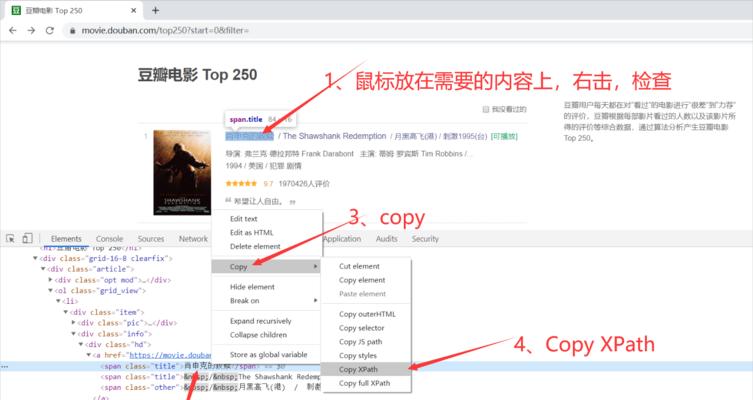Expand the div class opt mod node
The width and height of the screenshot is (753, 400).
(x=50, y=279)
